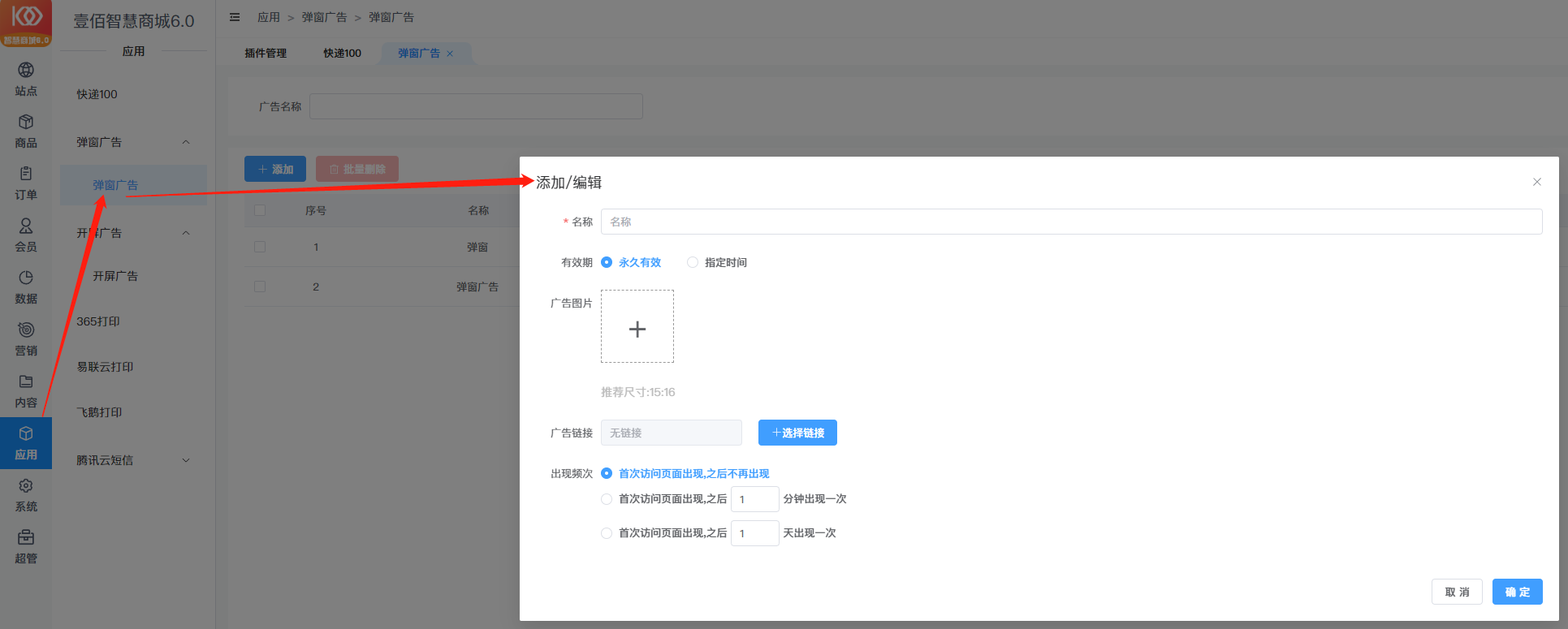1568x629 pixels.
Task: Expand the 腾讯云短信 menu group
Action: [x=186, y=460]
